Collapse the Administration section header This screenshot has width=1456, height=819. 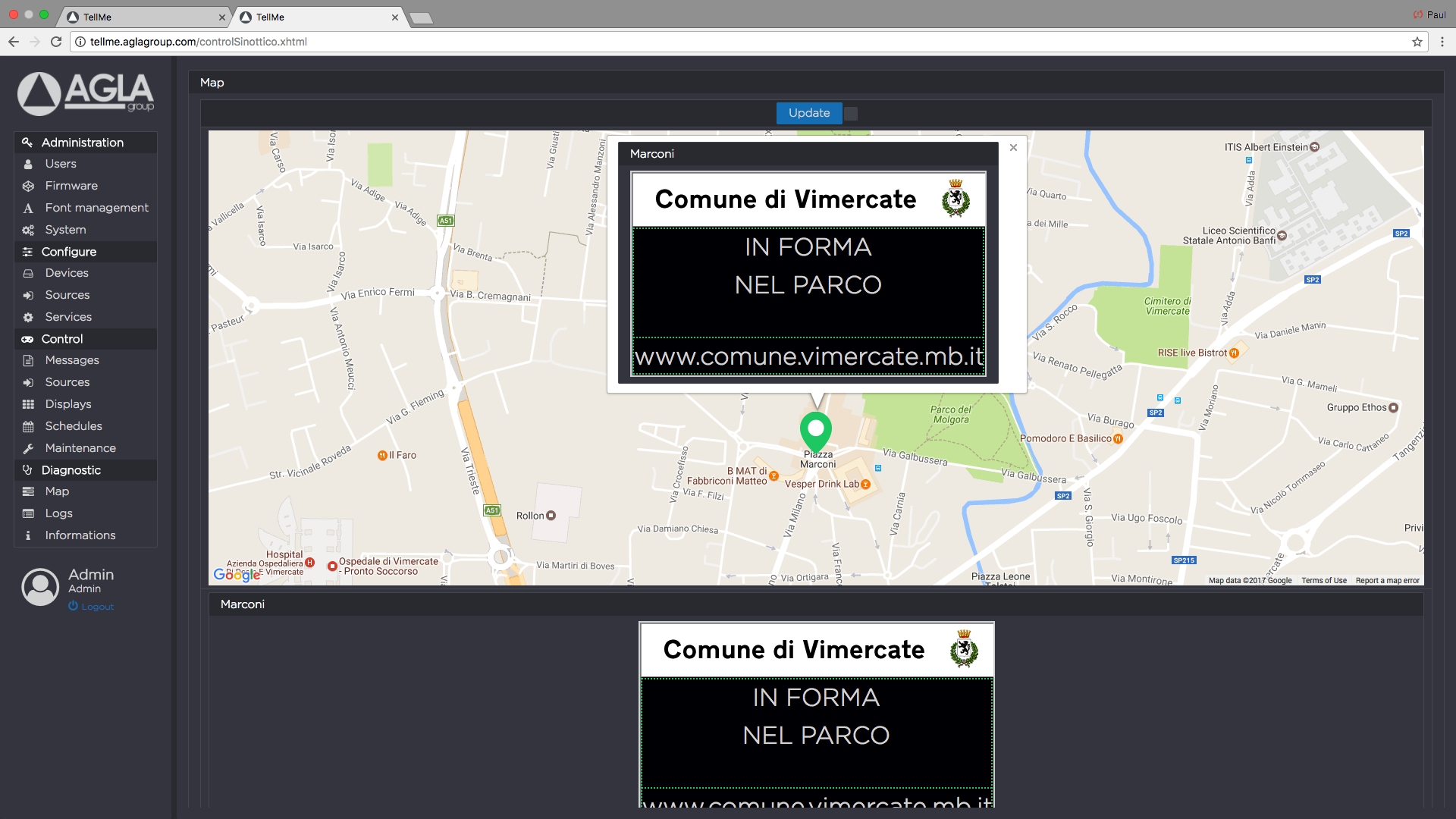(86, 143)
